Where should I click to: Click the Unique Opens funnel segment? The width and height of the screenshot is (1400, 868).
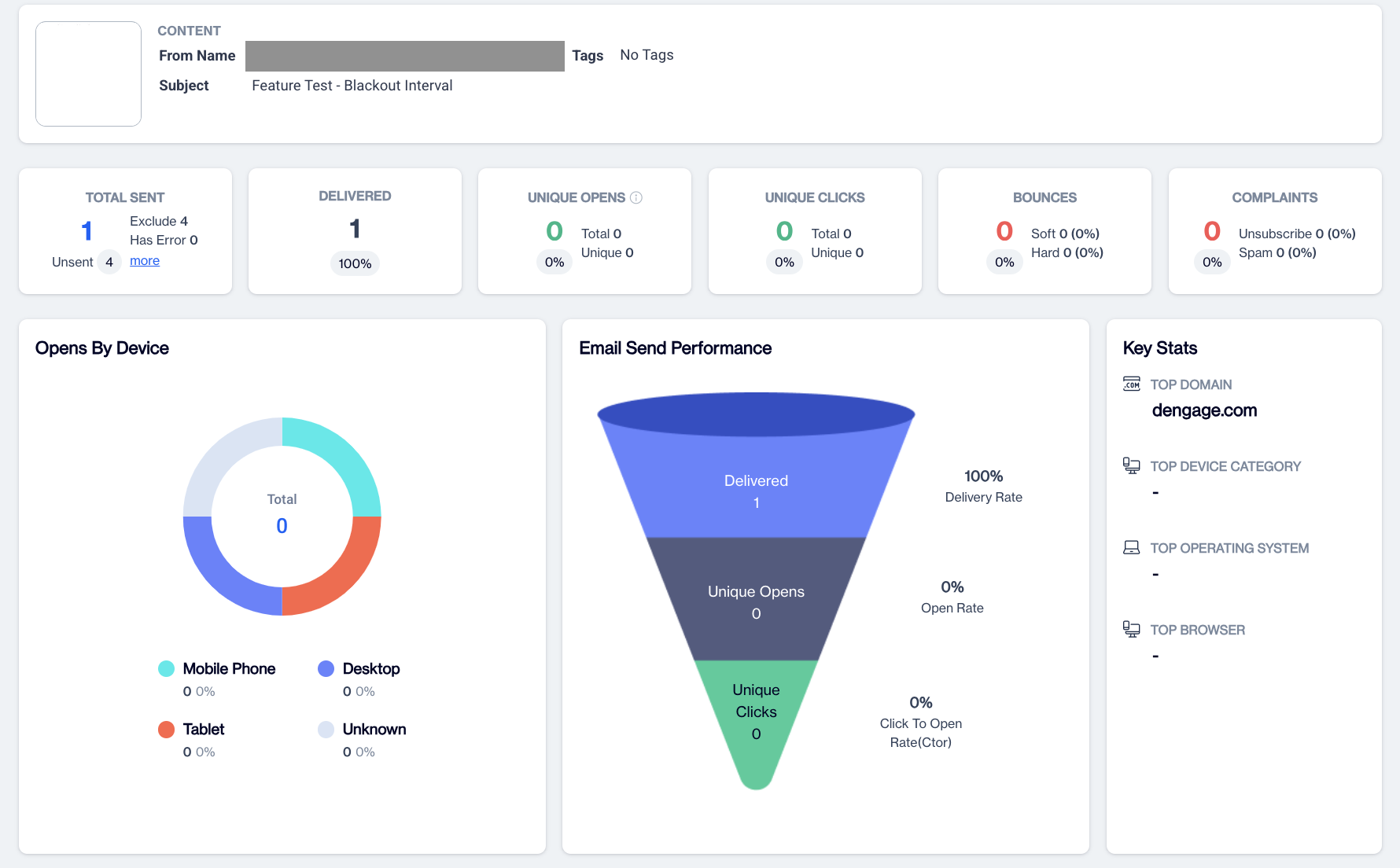pos(756,601)
